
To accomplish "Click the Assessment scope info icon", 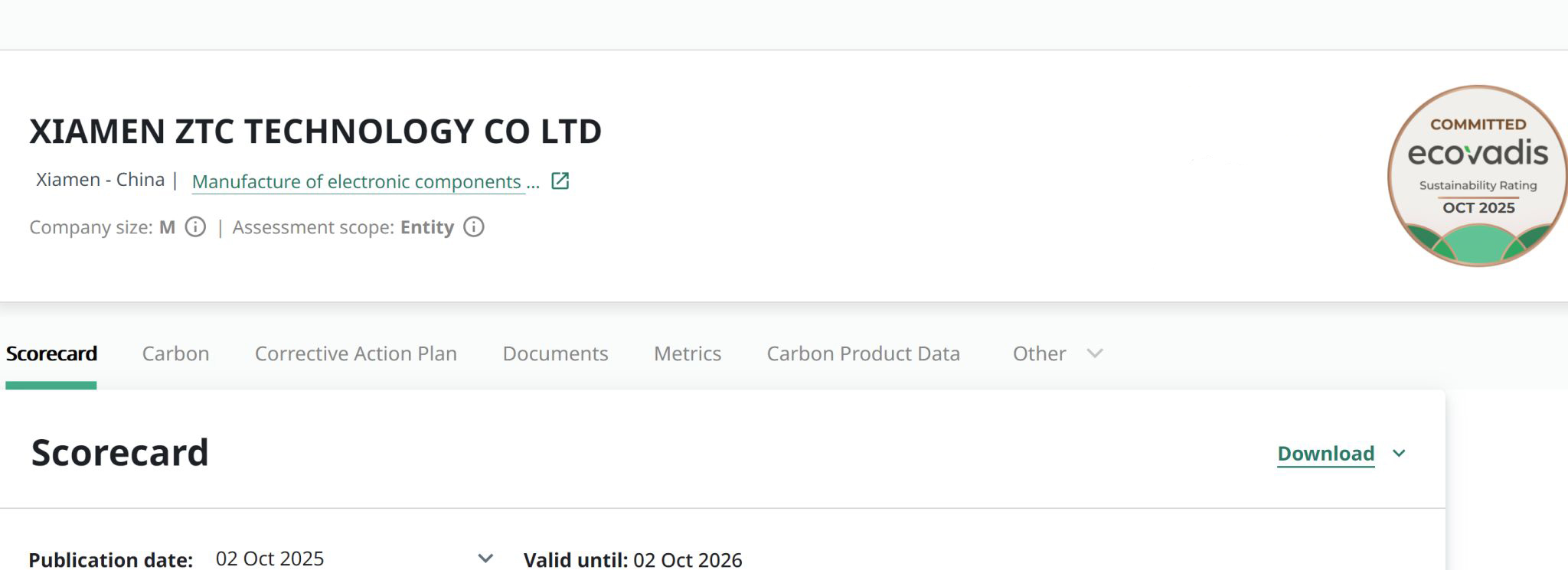I will 474,227.
